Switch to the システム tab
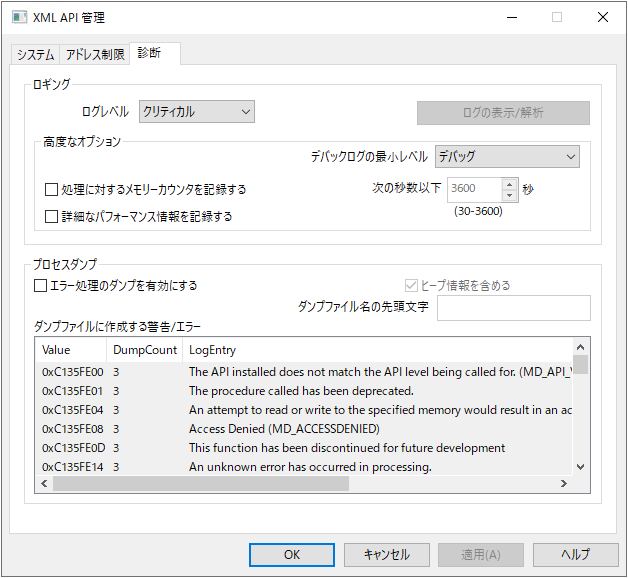Viewport: 628px width, 578px height. pos(35,55)
